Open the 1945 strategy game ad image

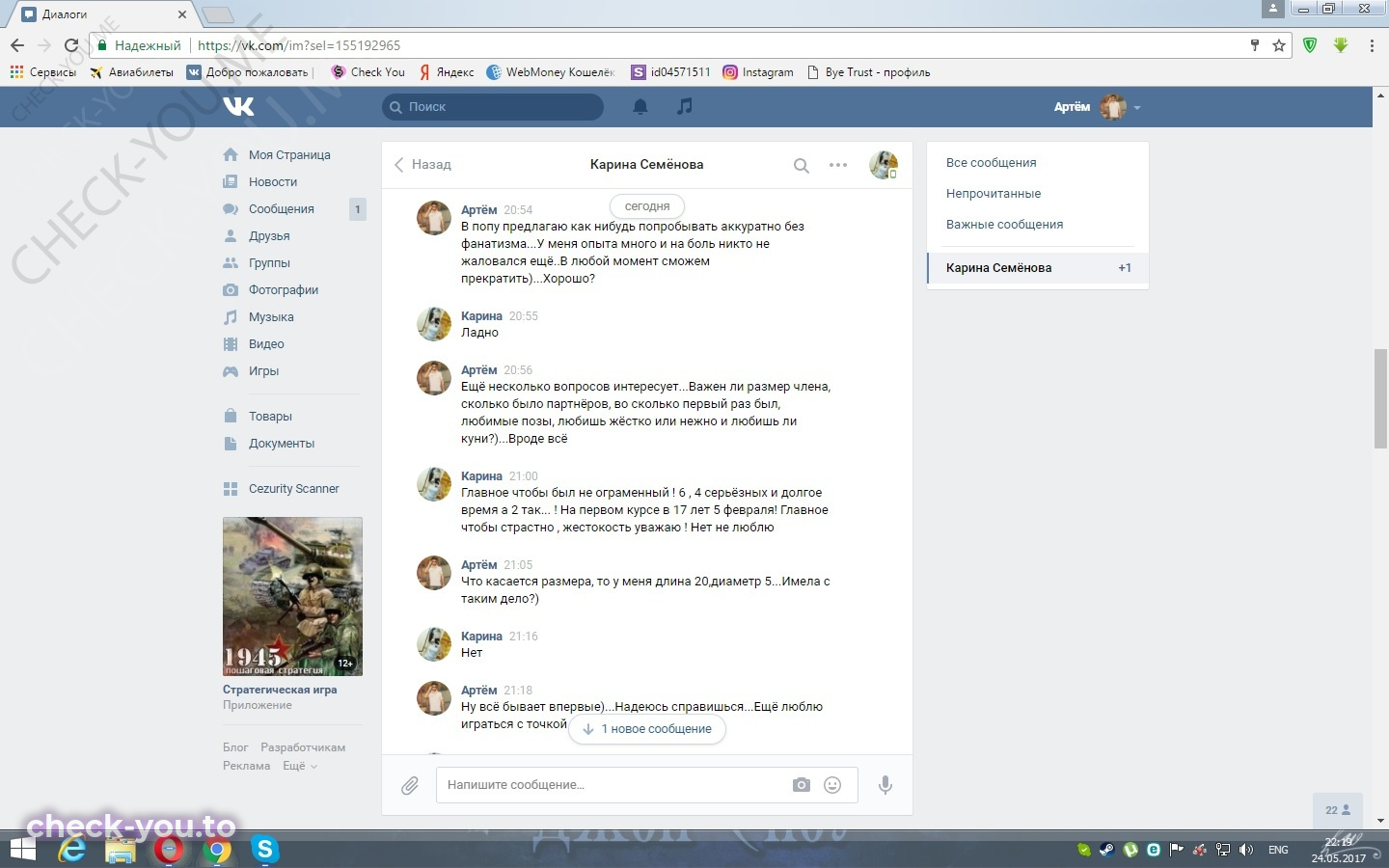tap(292, 597)
